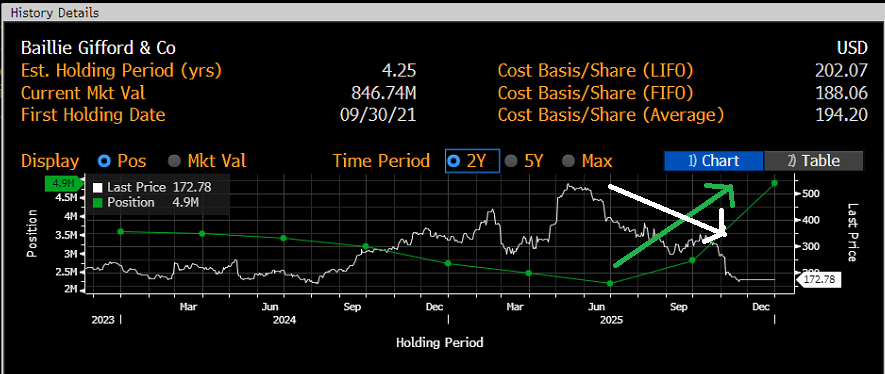The height and width of the screenshot is (374, 885).
Task: Choose the Max time period option
Action: (569, 161)
